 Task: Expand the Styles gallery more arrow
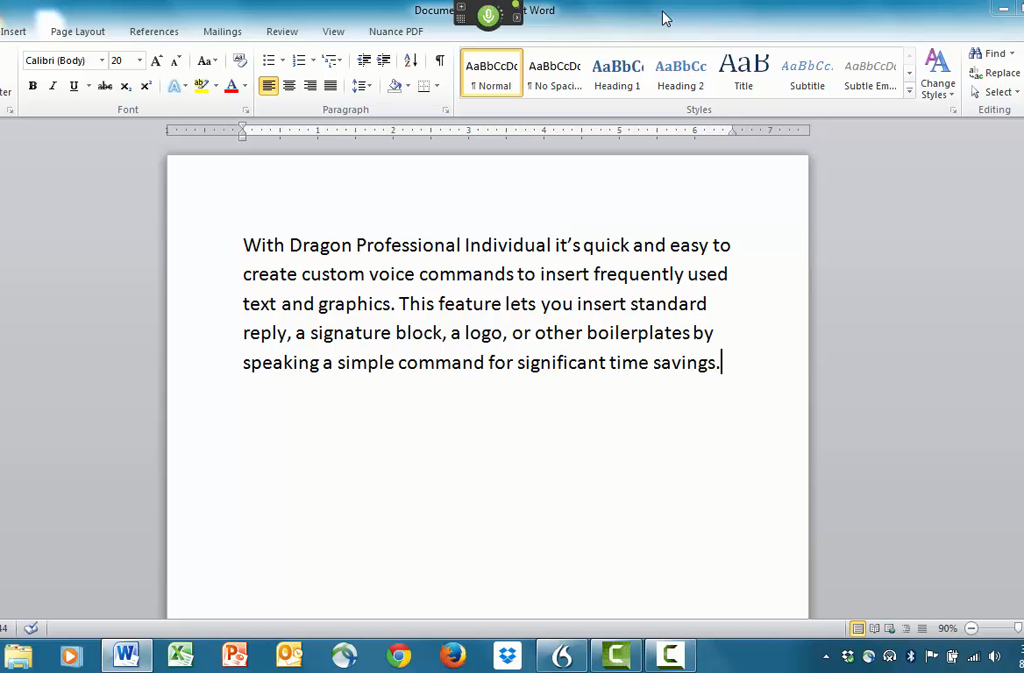point(909,91)
